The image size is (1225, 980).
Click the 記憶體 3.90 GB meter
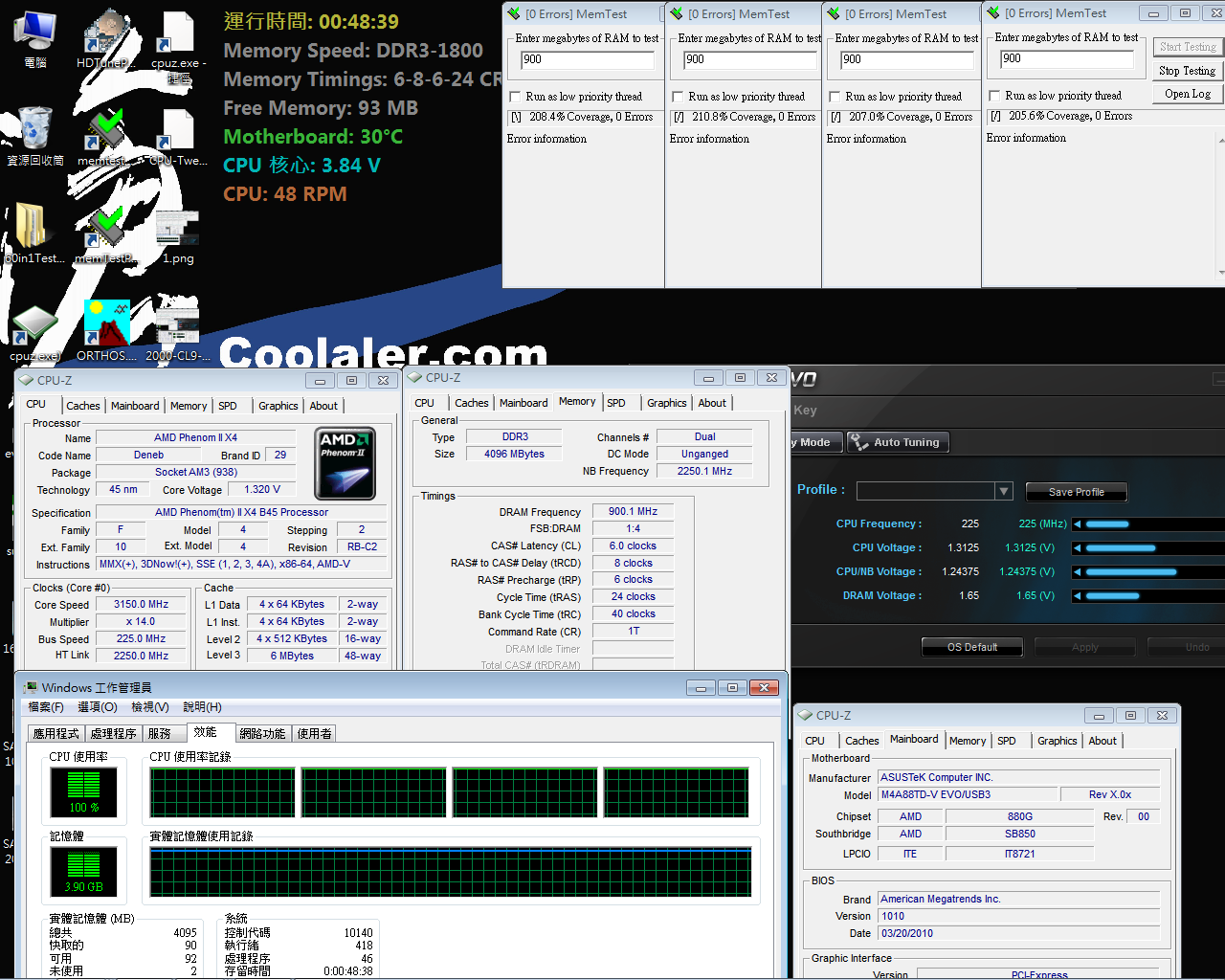pyautogui.click(x=83, y=872)
